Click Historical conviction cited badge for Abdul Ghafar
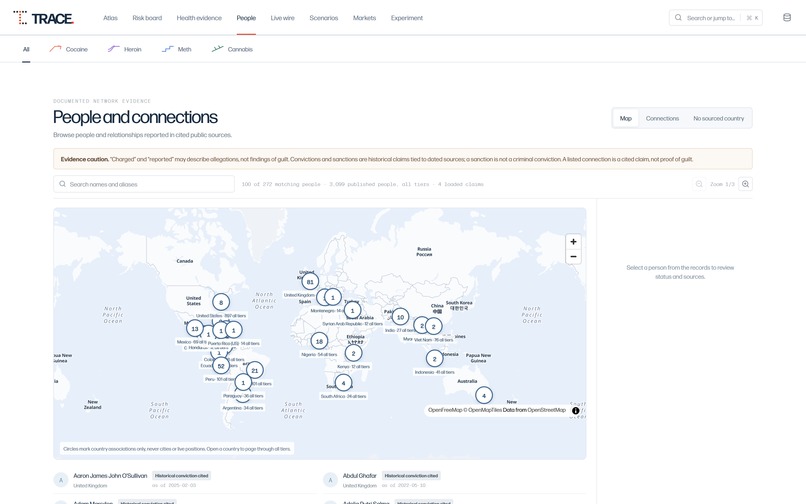This screenshot has height=504, width=806. pos(411,476)
